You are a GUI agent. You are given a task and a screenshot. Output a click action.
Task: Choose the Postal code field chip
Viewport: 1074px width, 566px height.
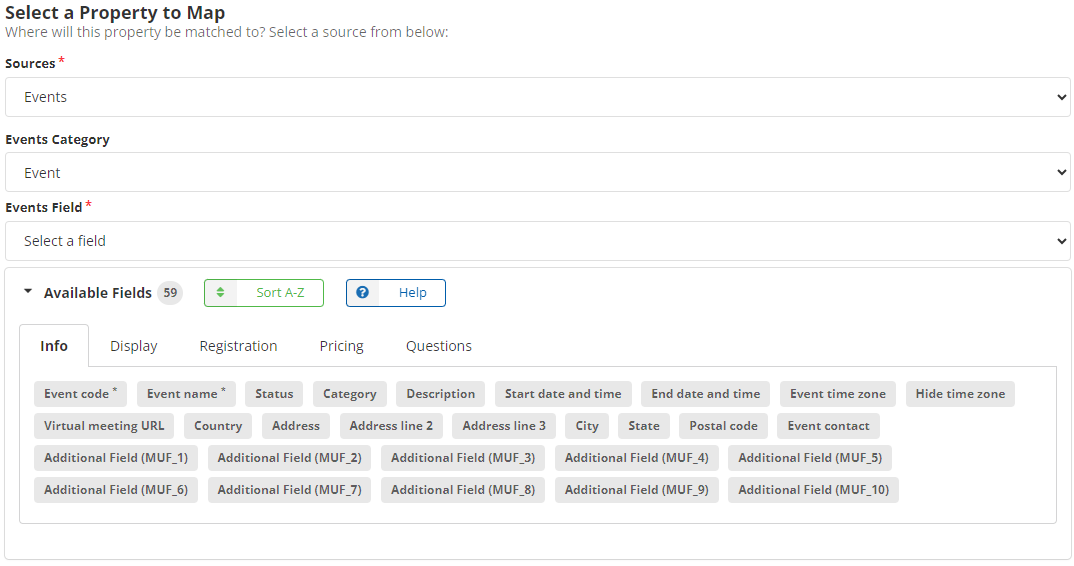tap(723, 426)
